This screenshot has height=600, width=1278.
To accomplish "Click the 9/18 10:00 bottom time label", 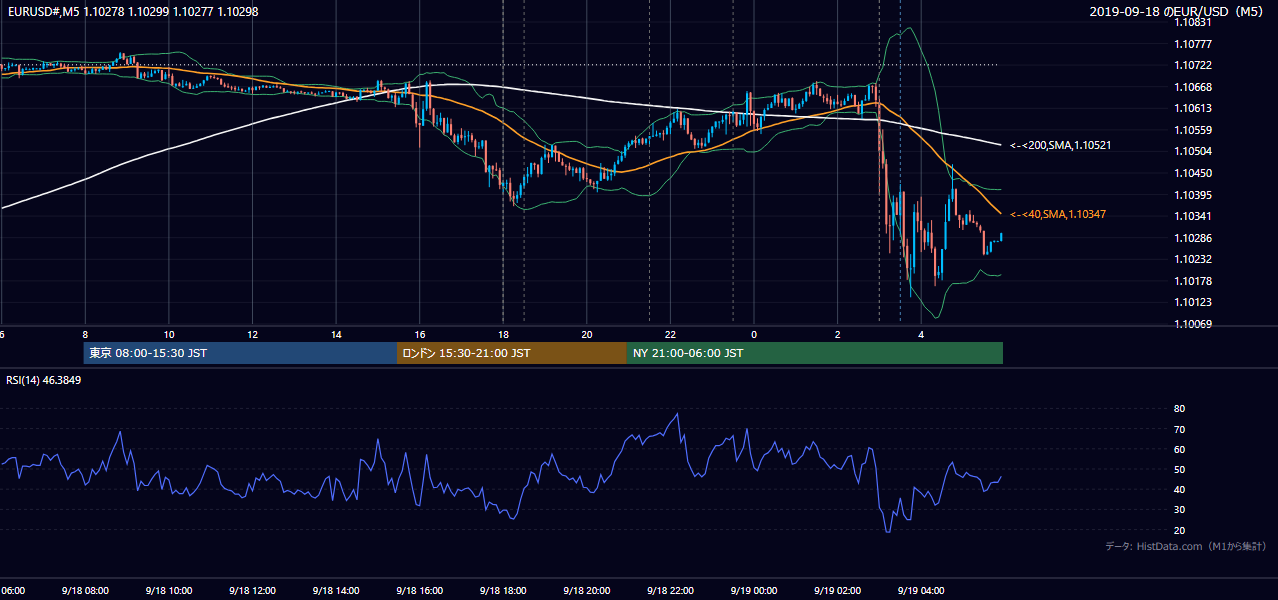I will point(167,590).
